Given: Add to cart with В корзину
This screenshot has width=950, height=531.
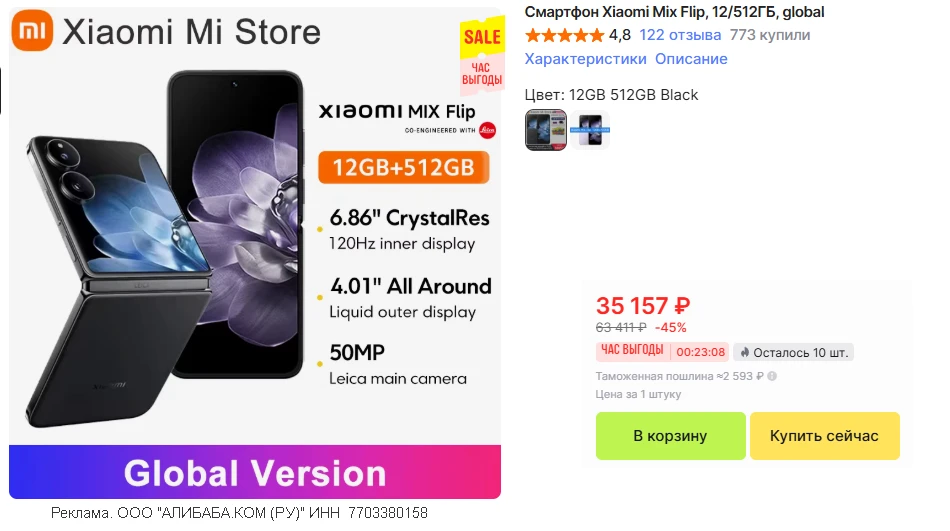Looking at the screenshot, I should [670, 436].
